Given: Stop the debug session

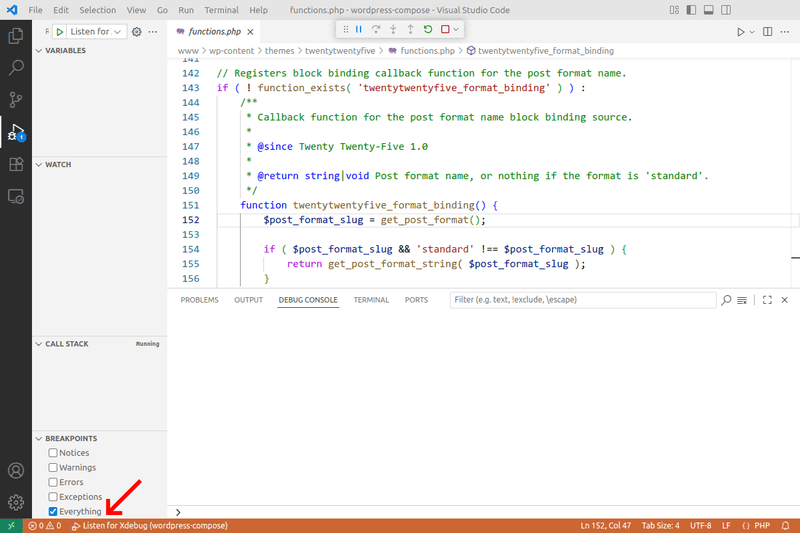Looking at the screenshot, I should (x=445, y=30).
